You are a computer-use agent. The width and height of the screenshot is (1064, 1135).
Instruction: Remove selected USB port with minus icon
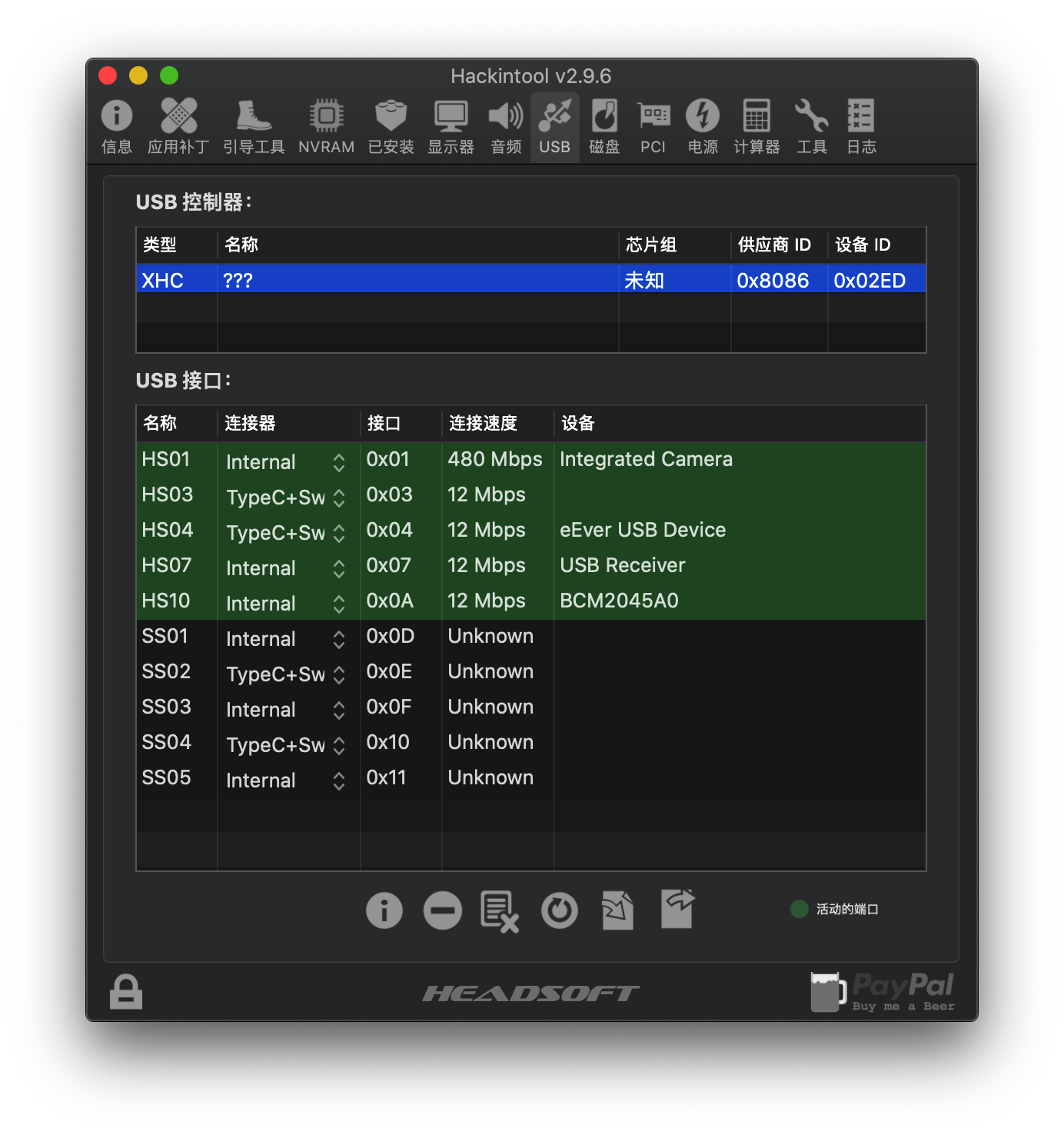[443, 910]
